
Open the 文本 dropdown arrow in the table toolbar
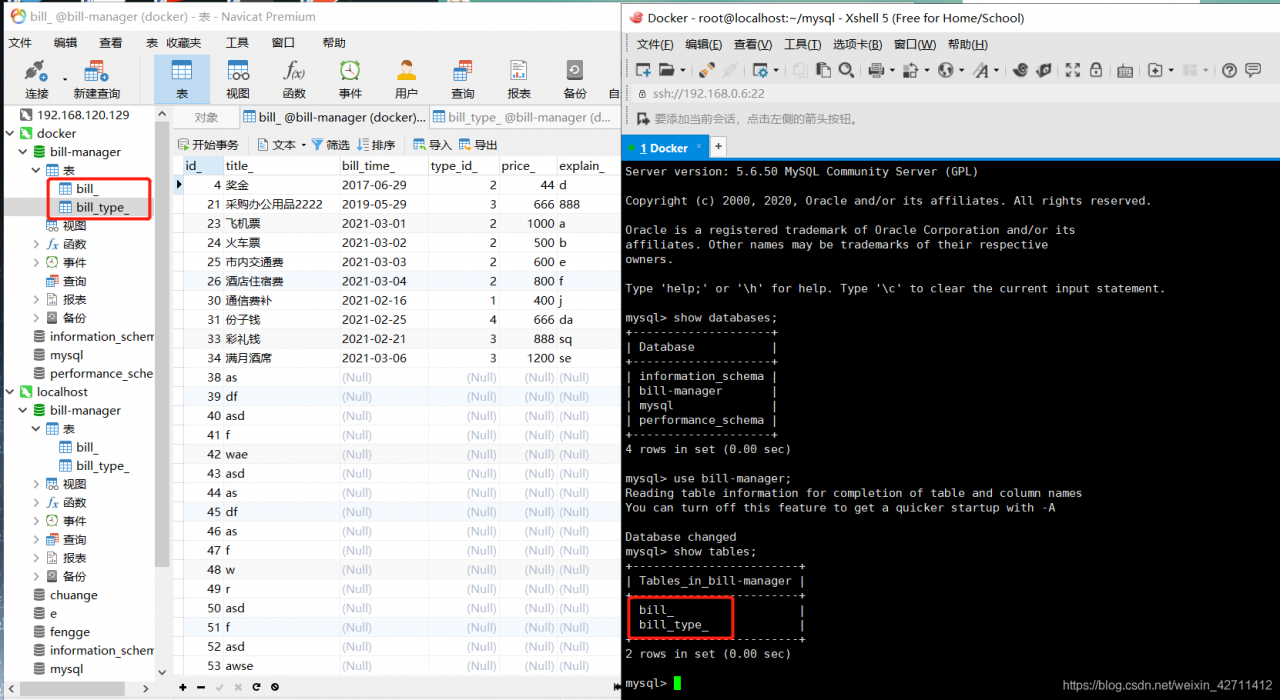coord(303,145)
